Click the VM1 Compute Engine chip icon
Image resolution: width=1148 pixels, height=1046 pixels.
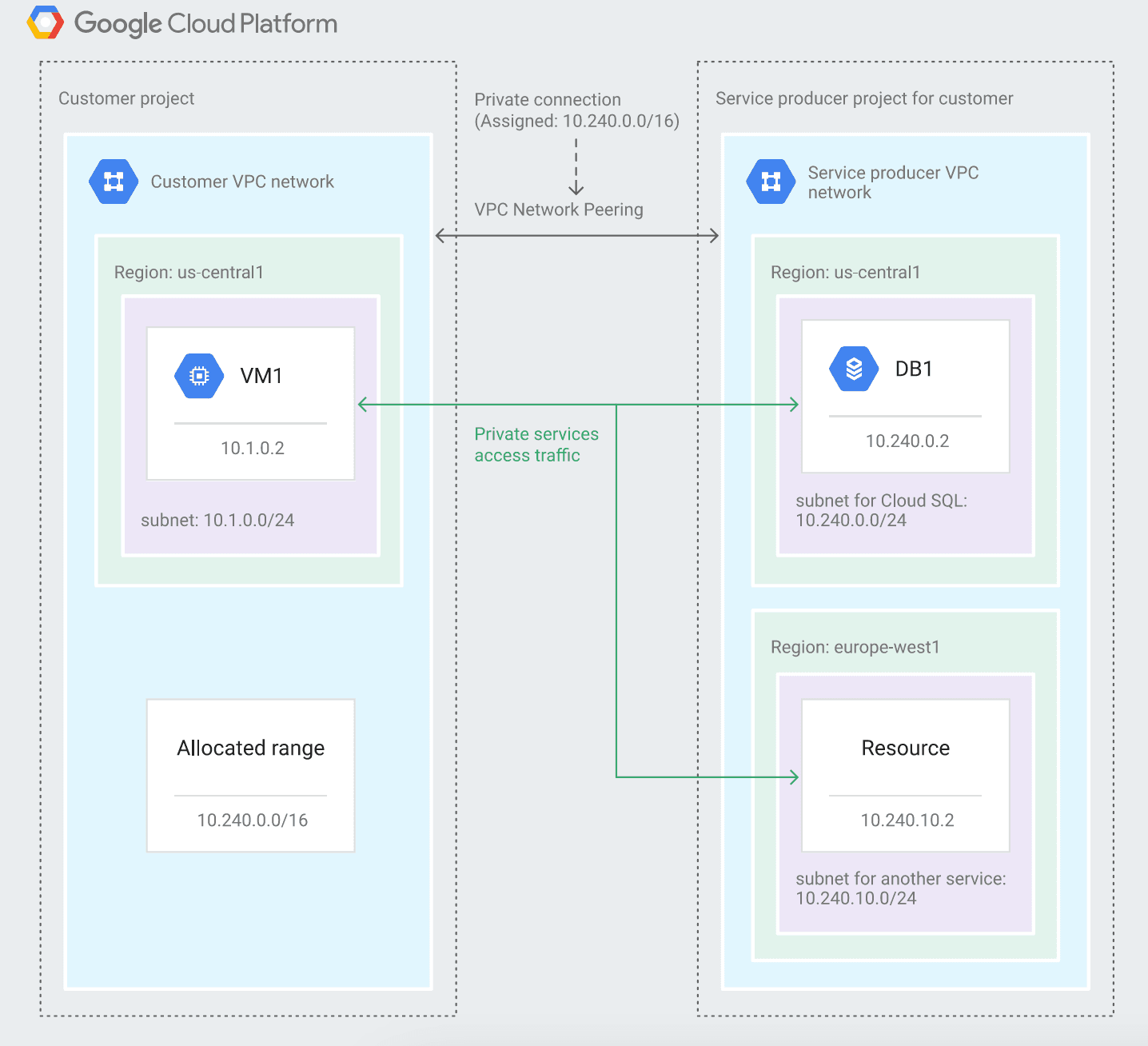pyautogui.click(x=199, y=376)
